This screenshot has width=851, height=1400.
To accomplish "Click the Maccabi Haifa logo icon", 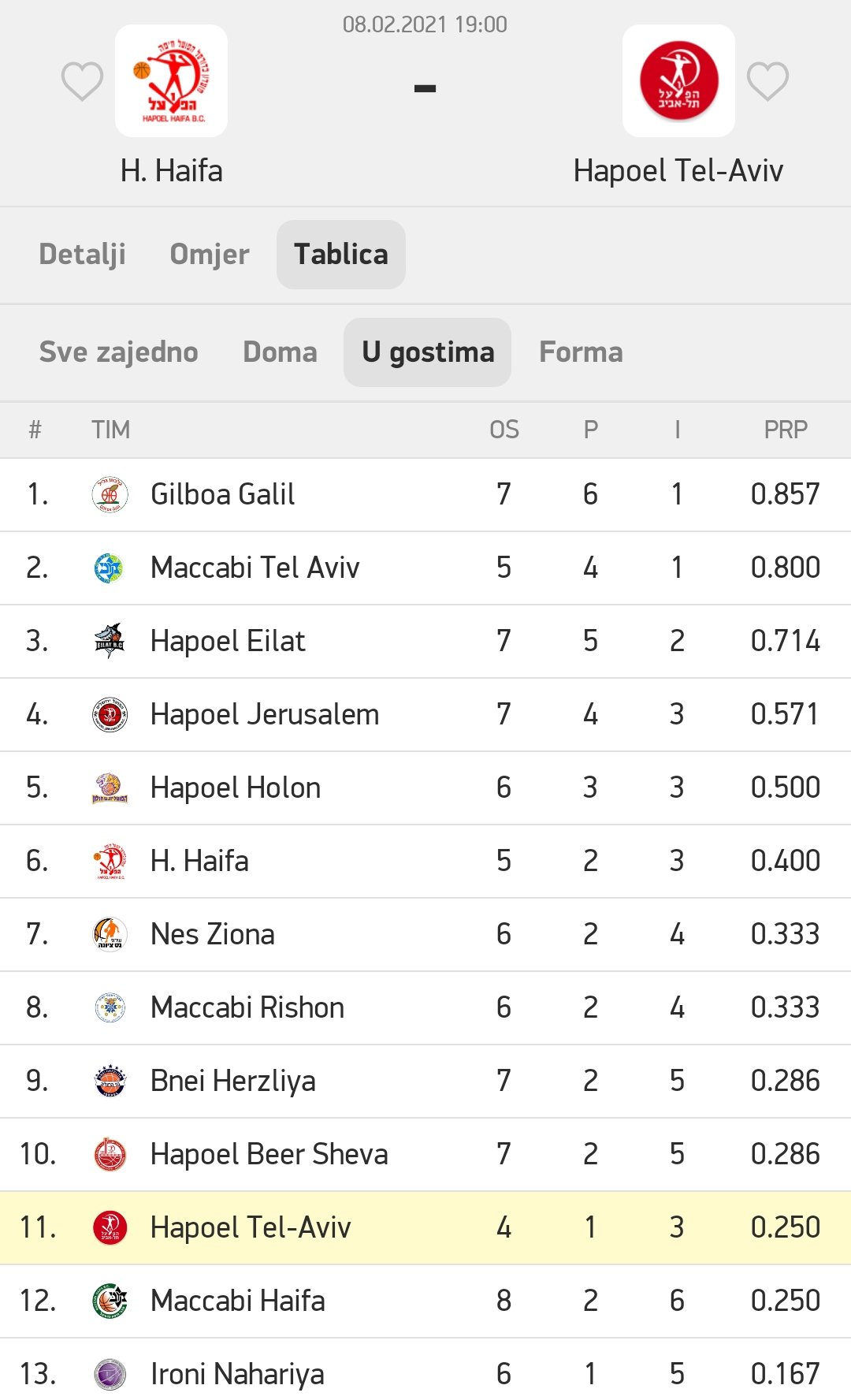I will tap(110, 1301).
